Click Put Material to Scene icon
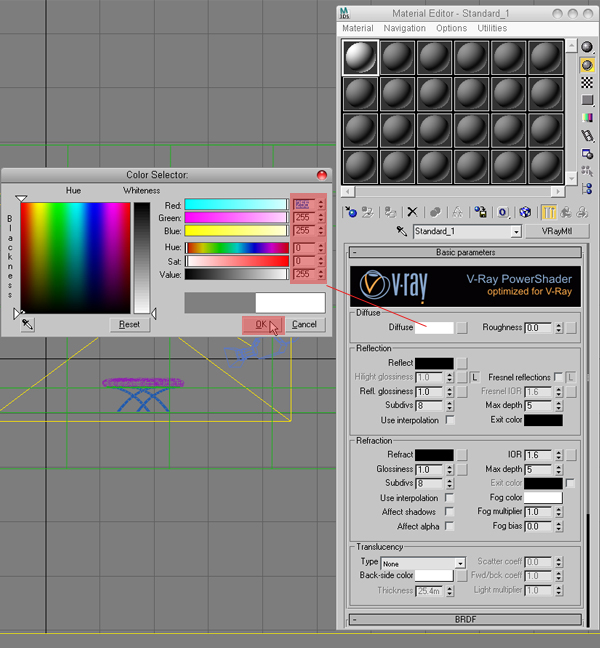This screenshot has width=600, height=648. (x=367, y=212)
